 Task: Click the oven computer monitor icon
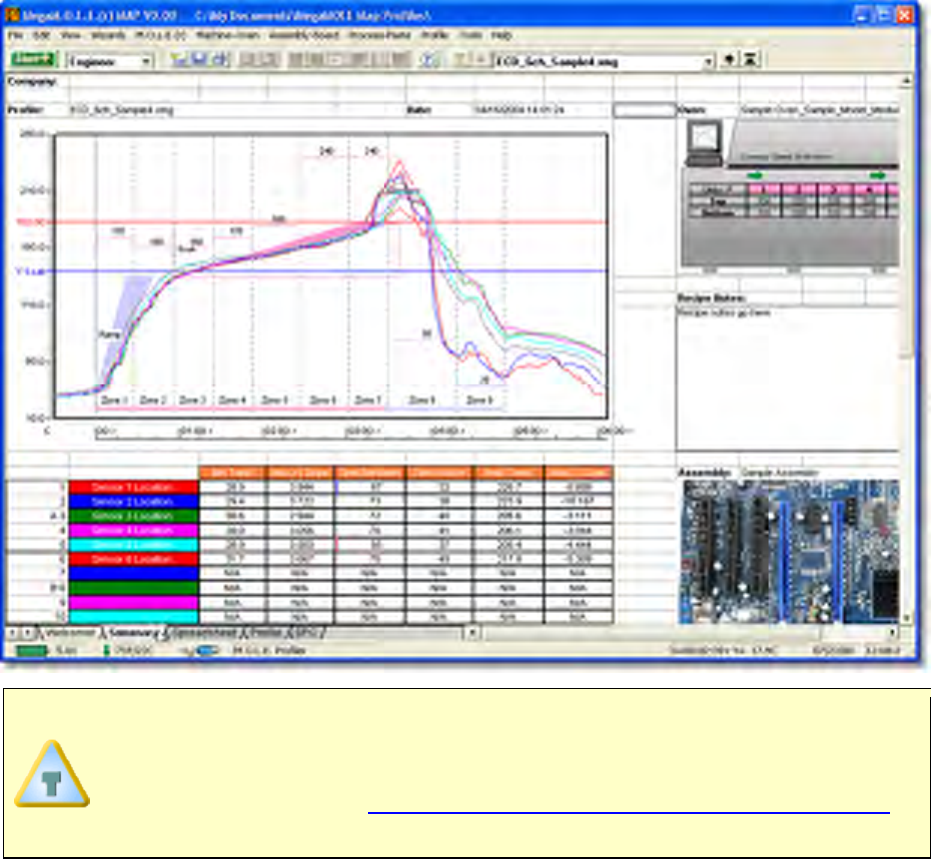click(706, 142)
